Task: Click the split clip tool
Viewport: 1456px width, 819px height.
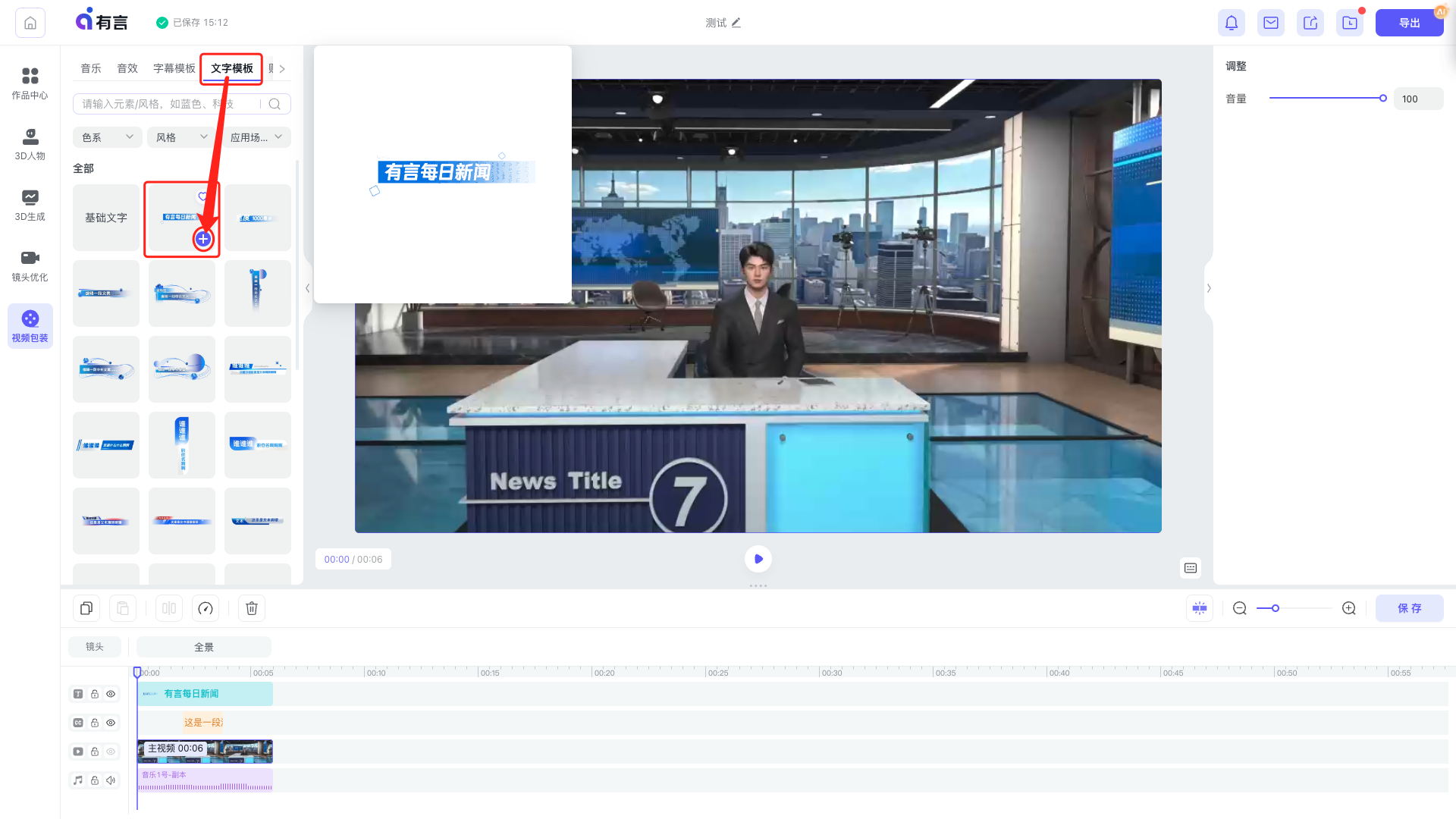Action: [x=169, y=608]
